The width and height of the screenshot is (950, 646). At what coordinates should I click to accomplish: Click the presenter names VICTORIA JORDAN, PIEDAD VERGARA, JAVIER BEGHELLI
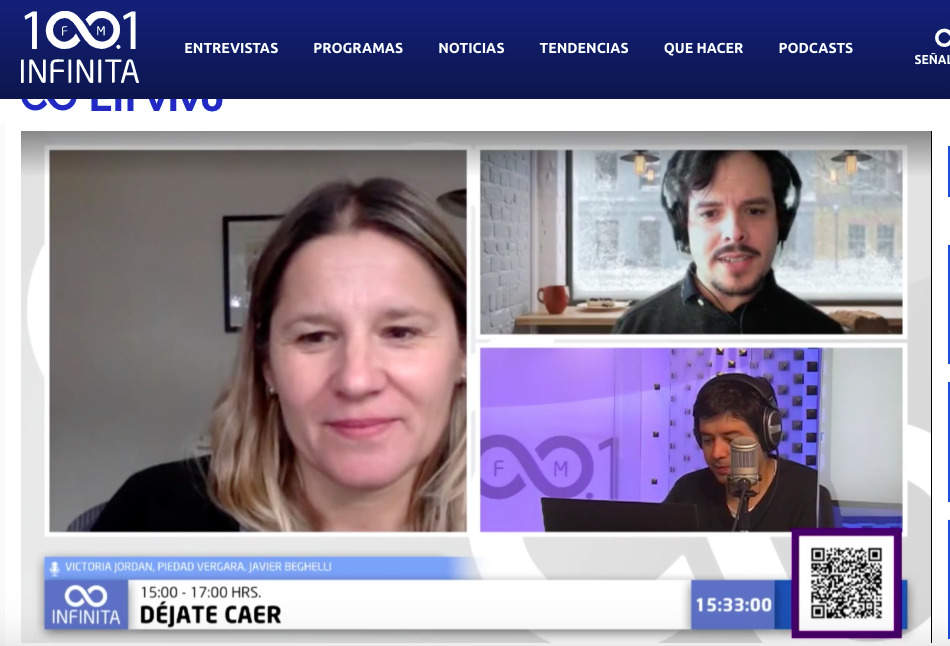pyautogui.click(x=198, y=567)
